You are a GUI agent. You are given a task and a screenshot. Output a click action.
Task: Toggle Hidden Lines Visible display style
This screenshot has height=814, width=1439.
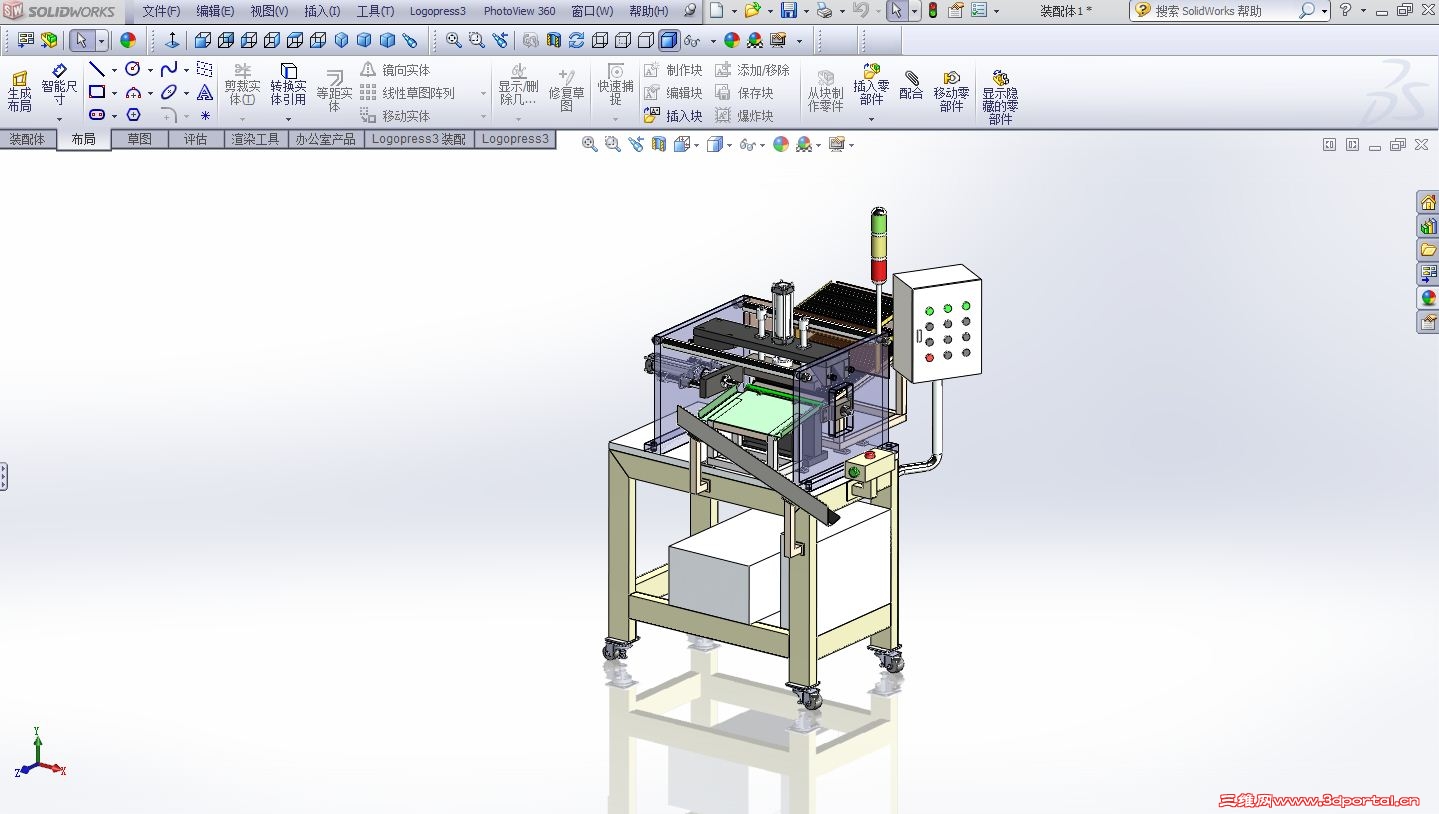click(622, 40)
